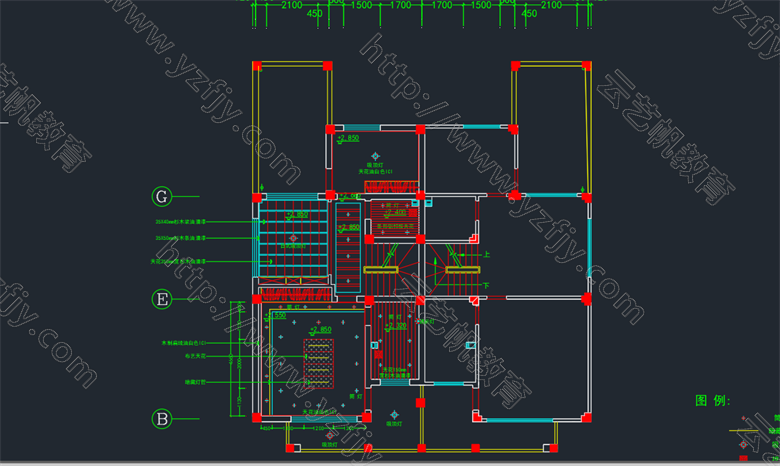Viewport: 780px width, 466px height.
Task: Select the '木制扁线油白色ICI' leader annotation
Action: (184, 343)
